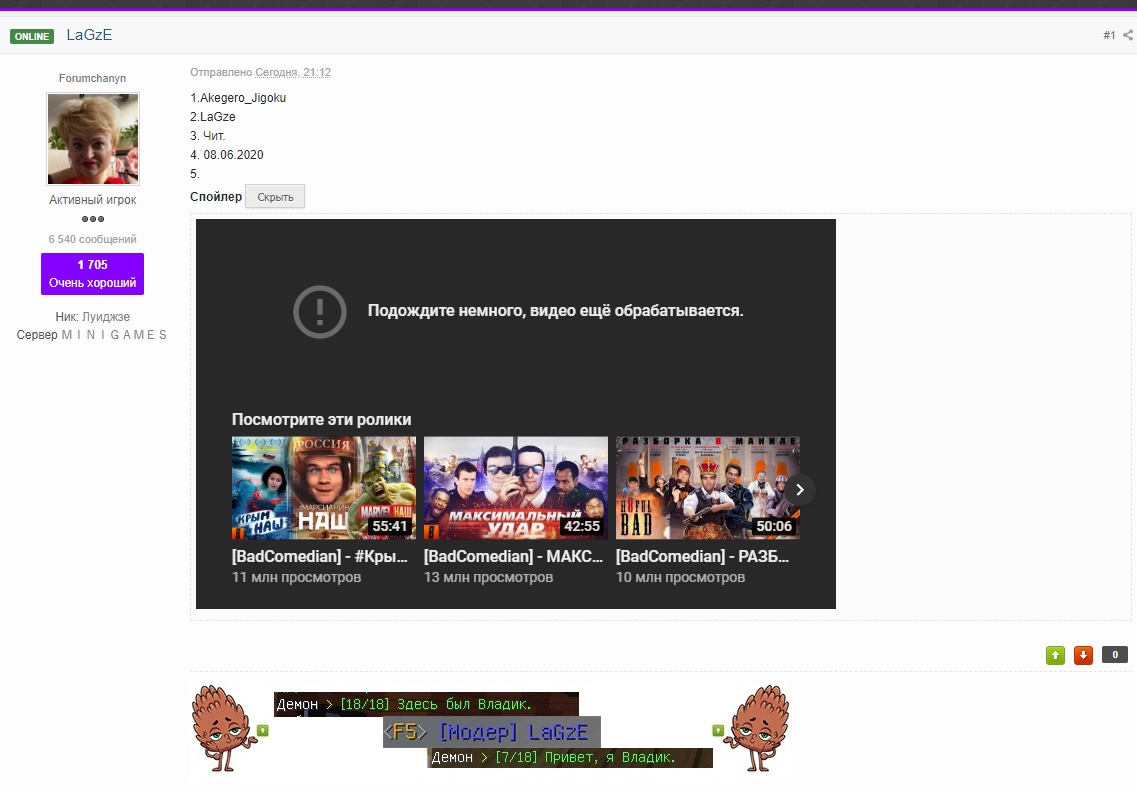Click the "1 705 Очень хороший" reputation badge
The width and height of the screenshot is (1137, 792).
pyautogui.click(x=92, y=273)
